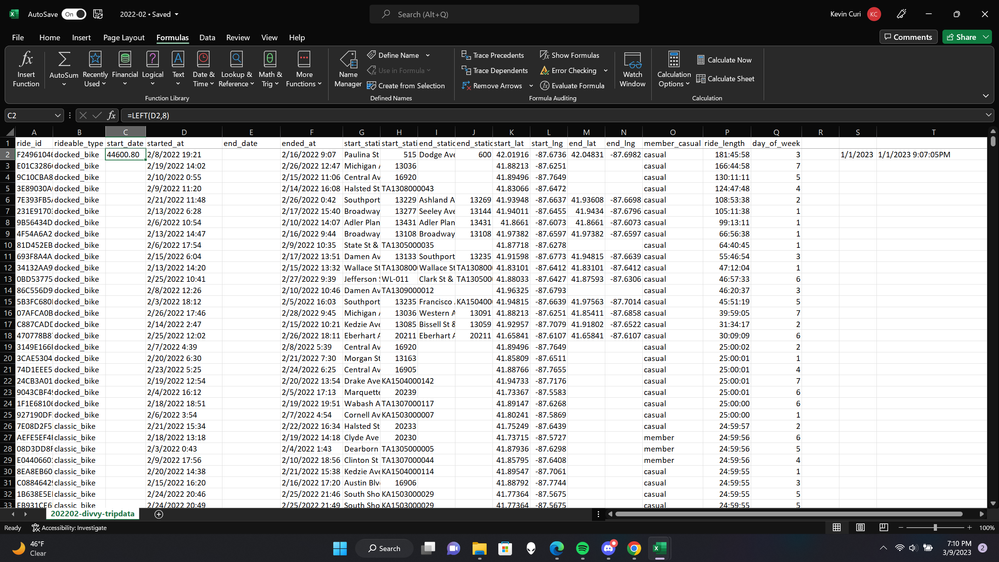Screen dimensions: 999x562
Task: Open Calculation Options dropdown
Action: click(x=673, y=69)
